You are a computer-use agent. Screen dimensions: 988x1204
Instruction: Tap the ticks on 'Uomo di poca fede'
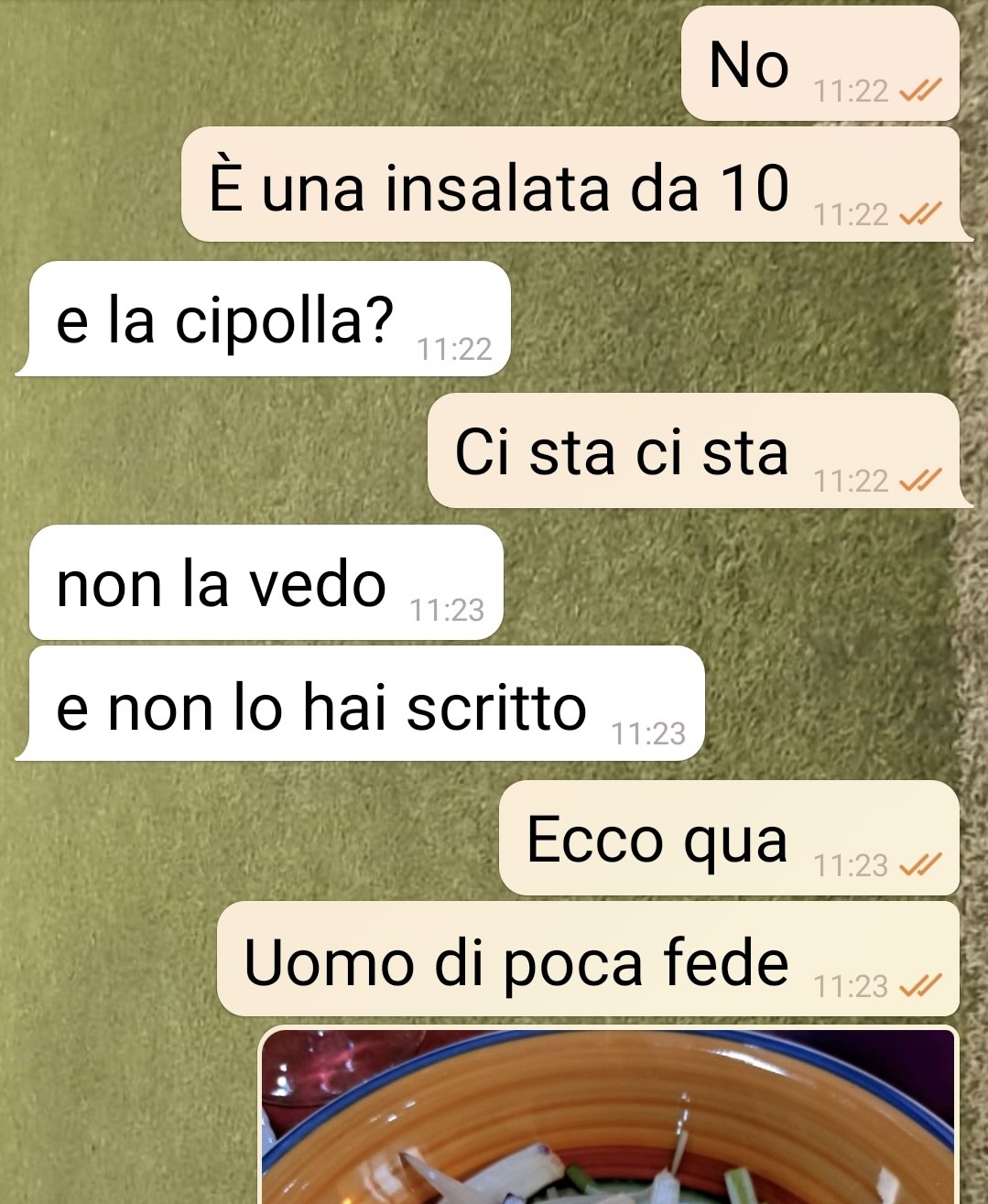[x=920, y=985]
